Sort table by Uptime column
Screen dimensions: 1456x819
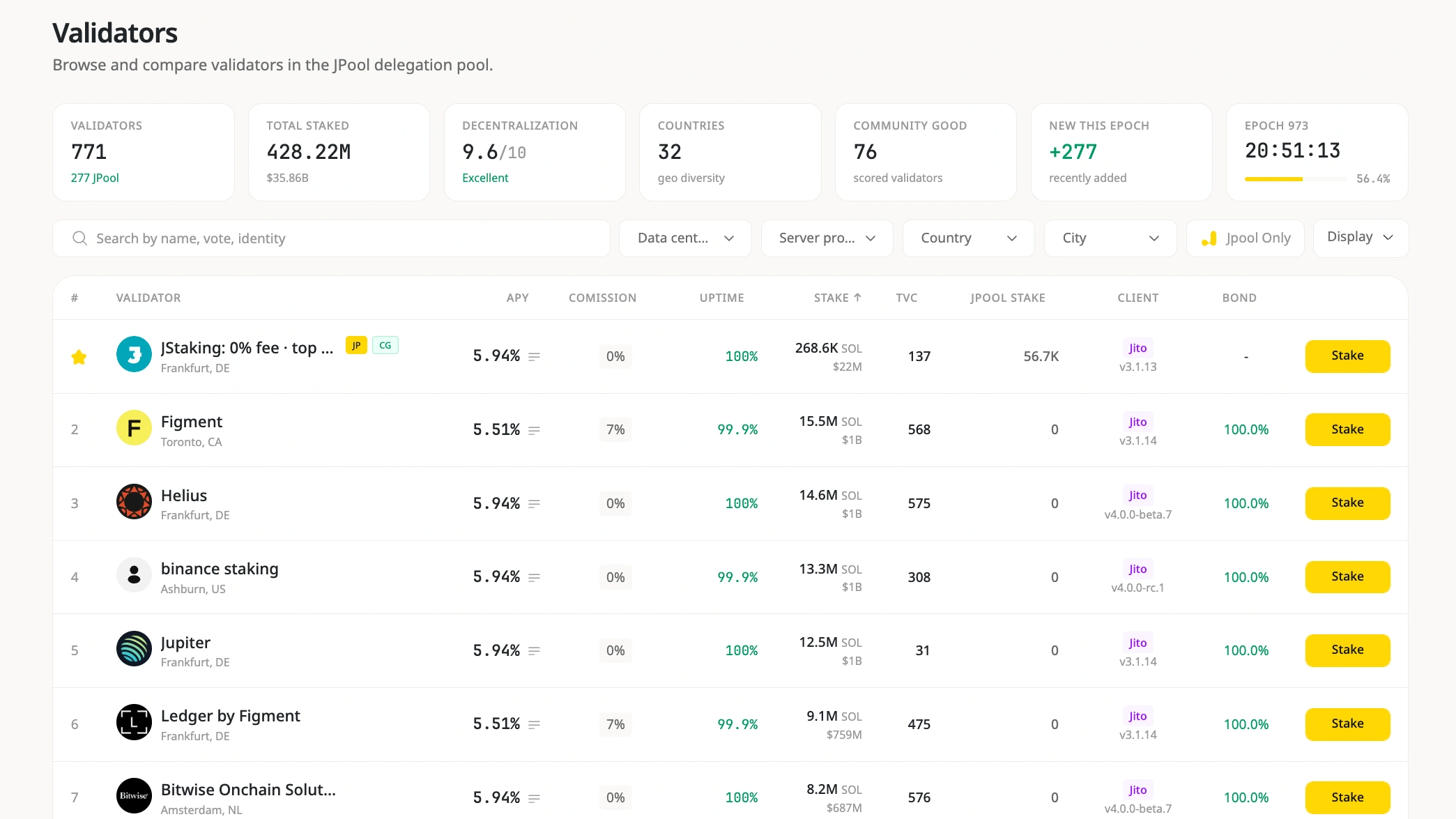click(x=721, y=298)
